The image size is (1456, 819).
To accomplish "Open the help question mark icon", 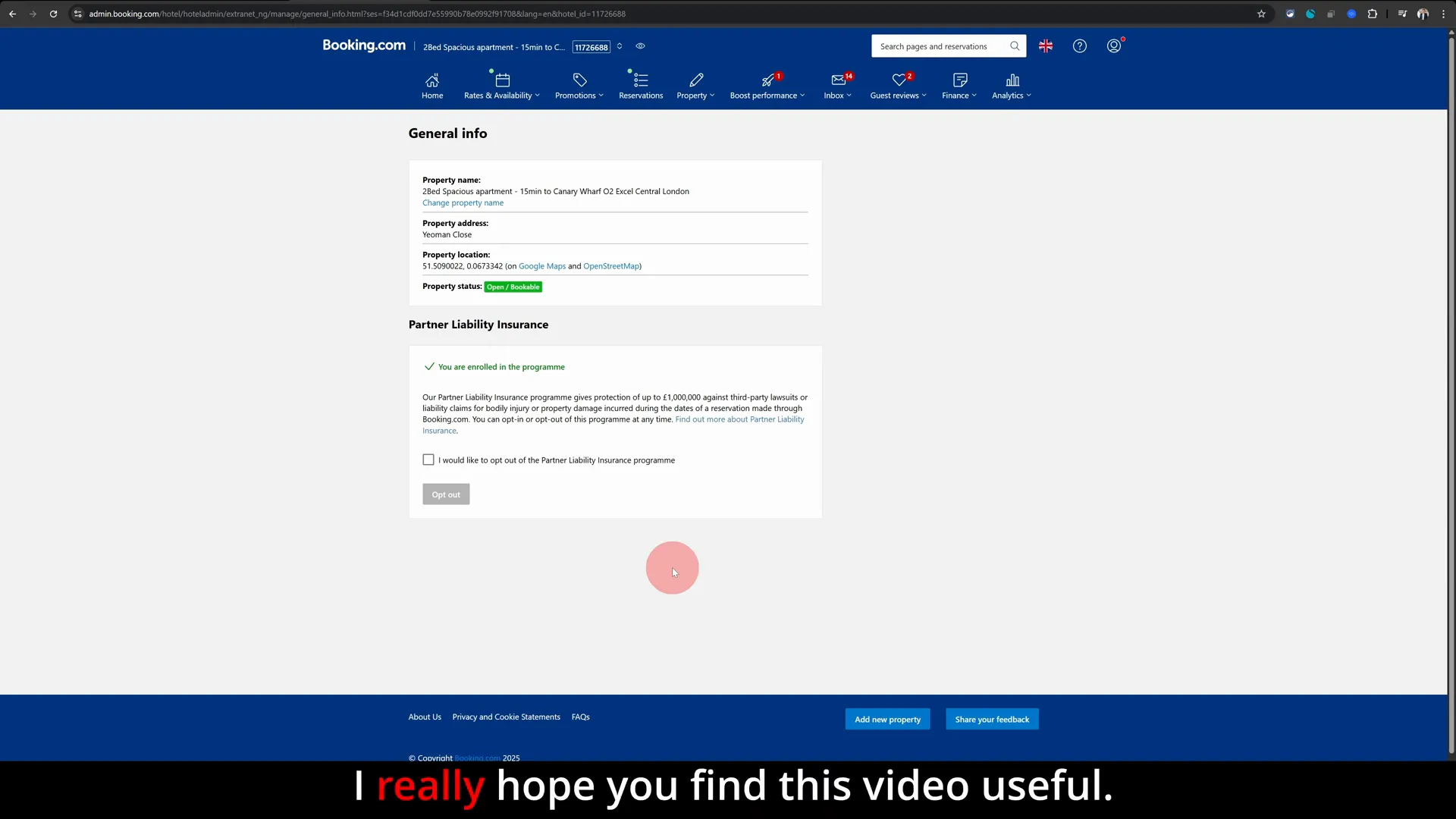I will pyautogui.click(x=1080, y=46).
